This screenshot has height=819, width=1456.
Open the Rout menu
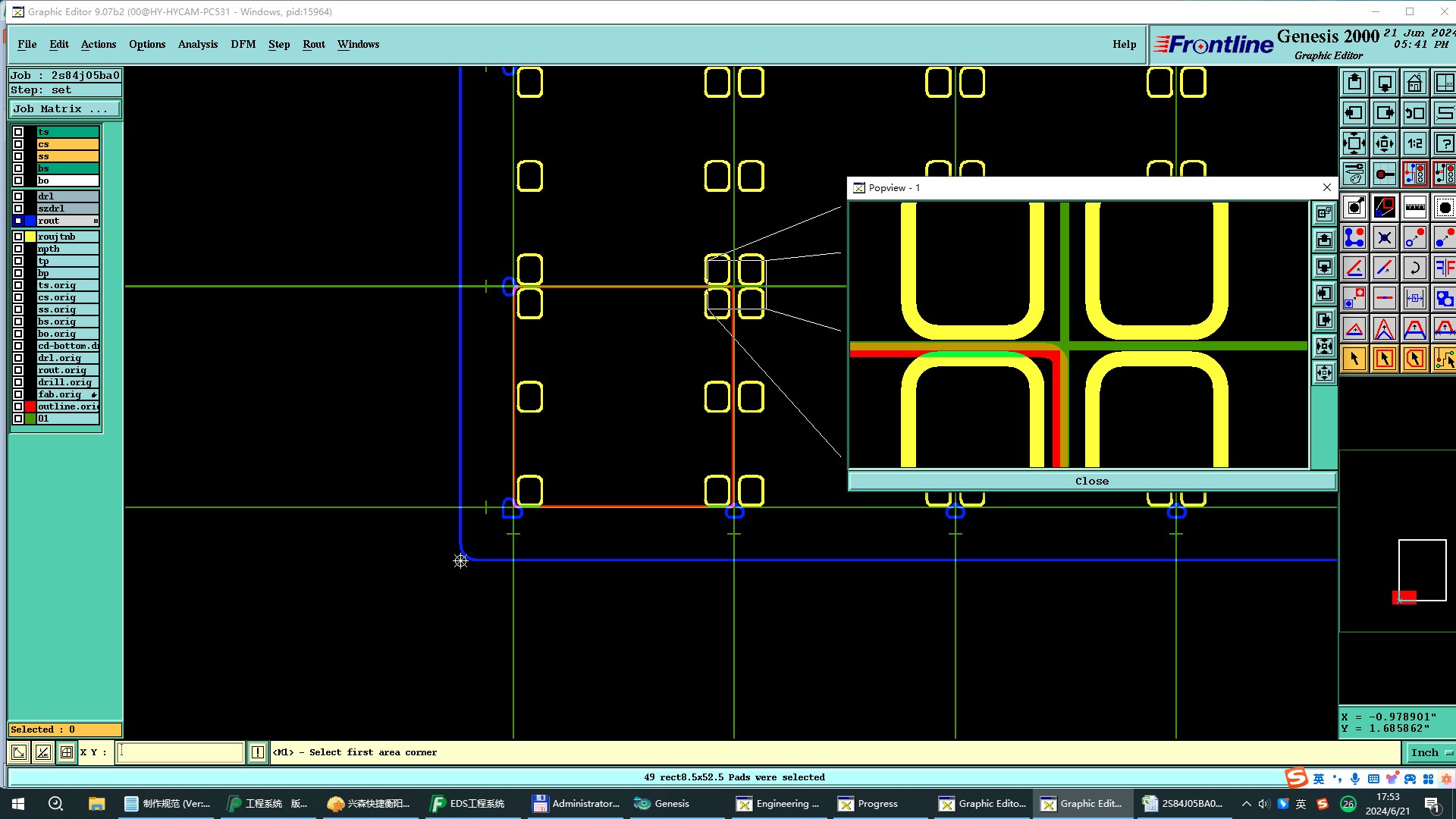(313, 44)
